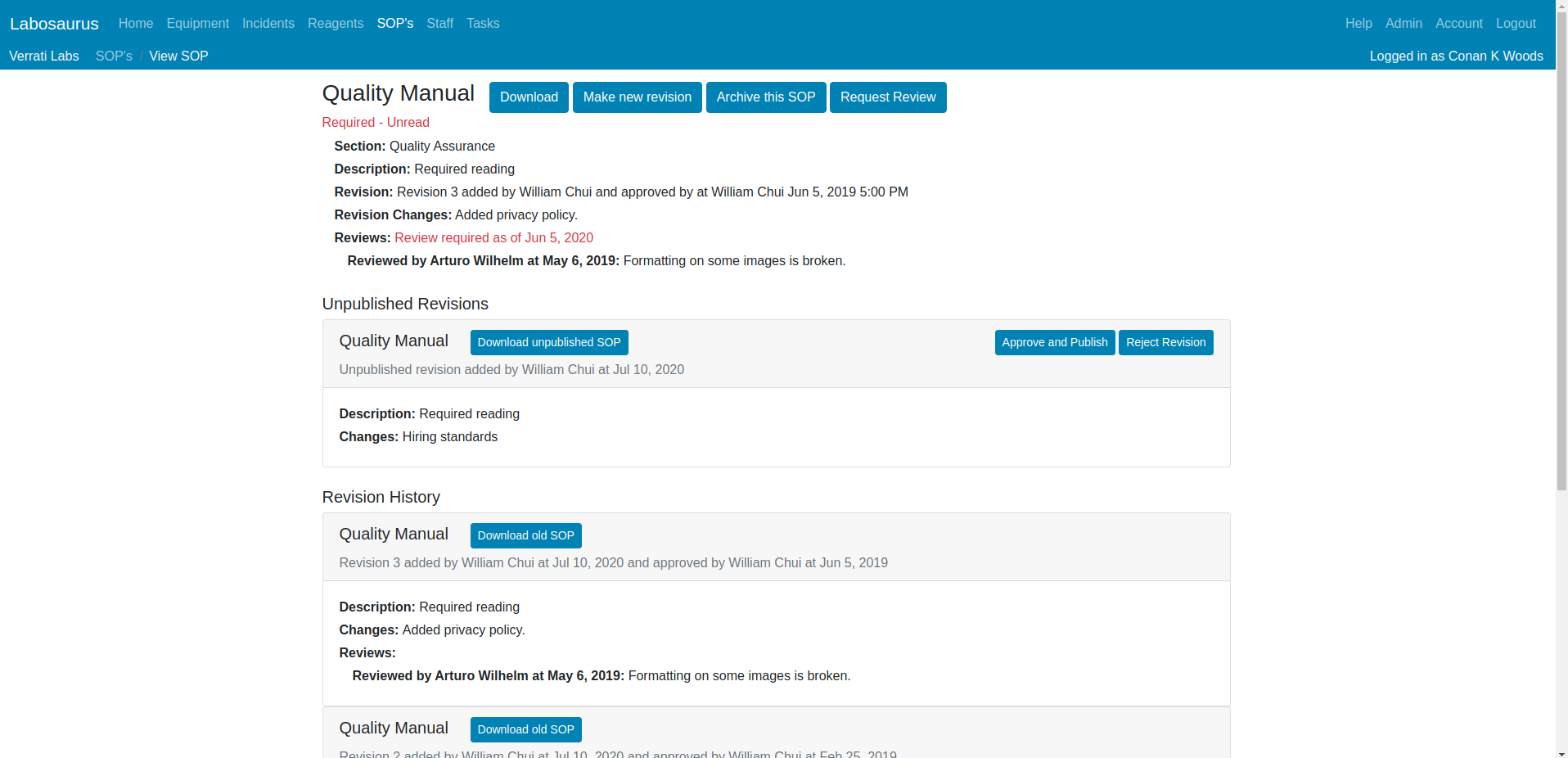Click 'Section: Quality Assurance' text
The width and height of the screenshot is (1568, 758).
414,147
